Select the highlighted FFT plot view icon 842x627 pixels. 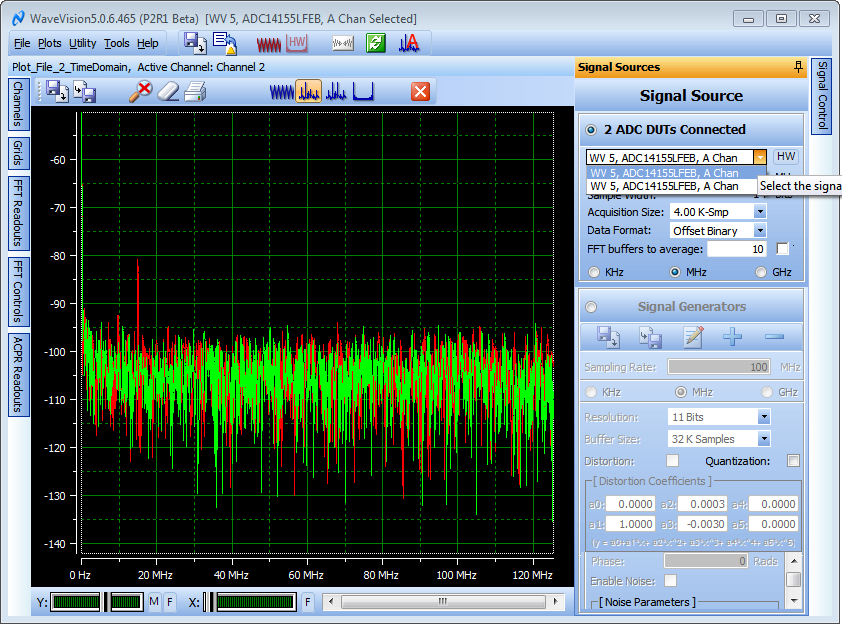click(309, 92)
